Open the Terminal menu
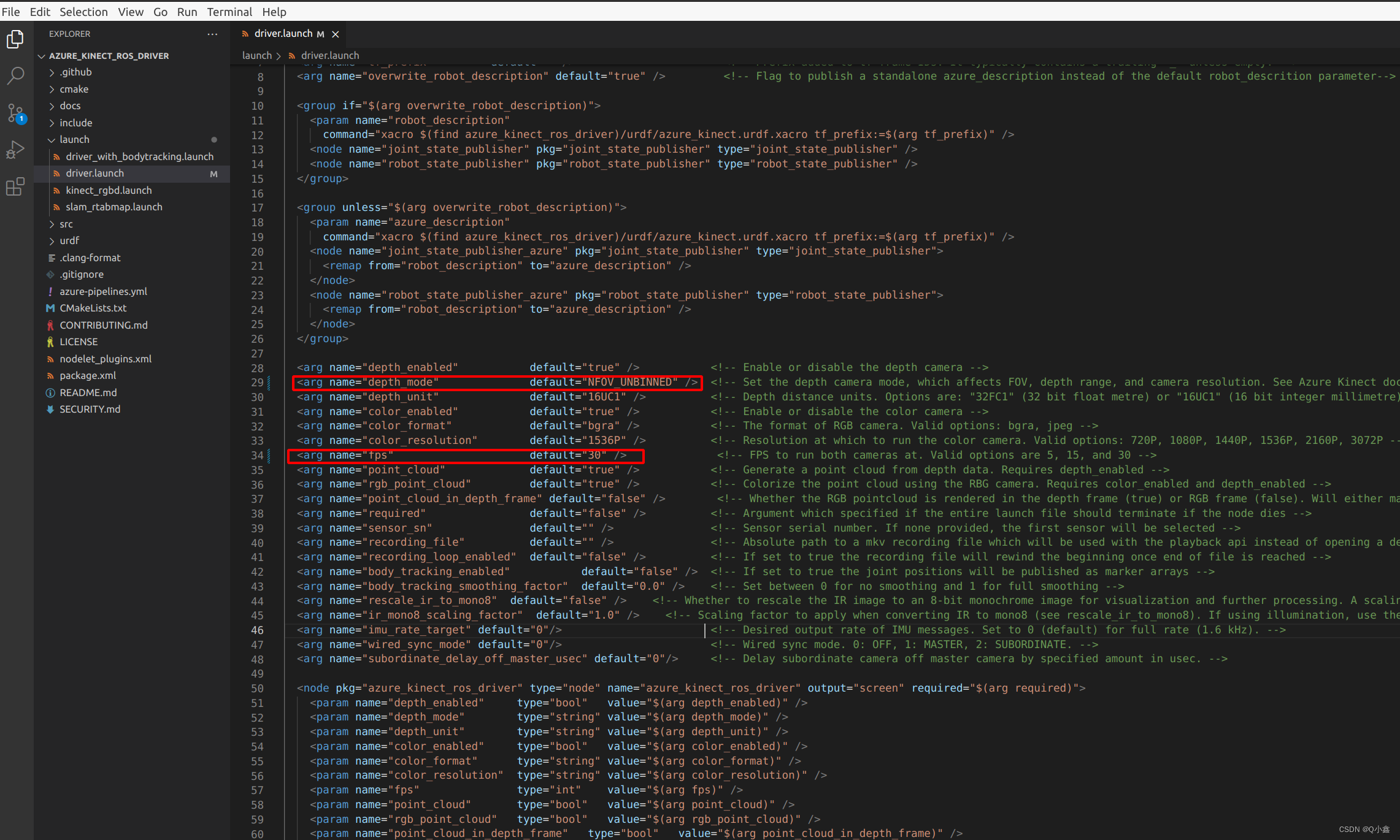Viewport: 1400px width, 840px height. (x=229, y=12)
